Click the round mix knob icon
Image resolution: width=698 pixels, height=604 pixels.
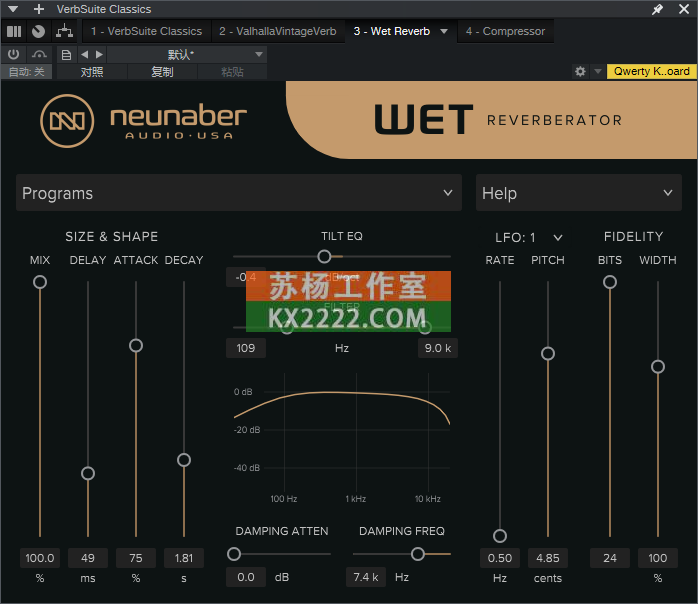click(39, 31)
